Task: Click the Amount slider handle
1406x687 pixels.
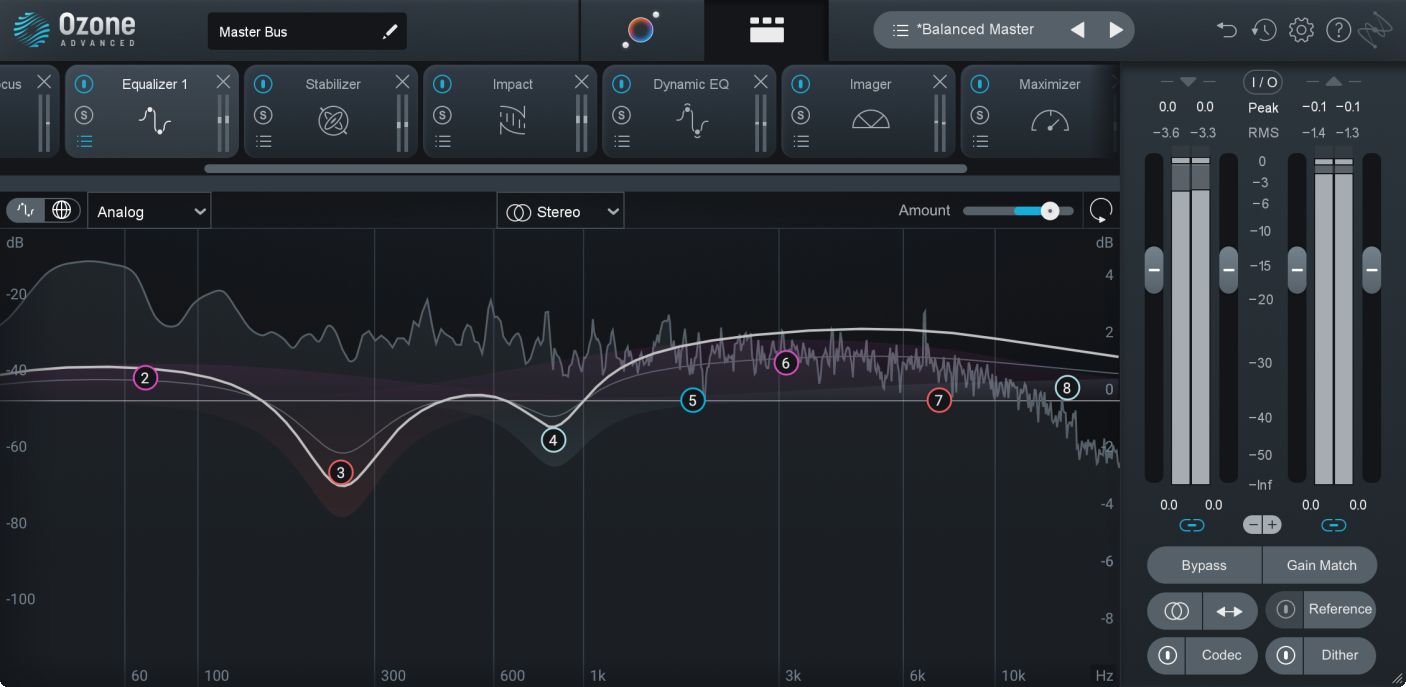Action: point(1049,211)
